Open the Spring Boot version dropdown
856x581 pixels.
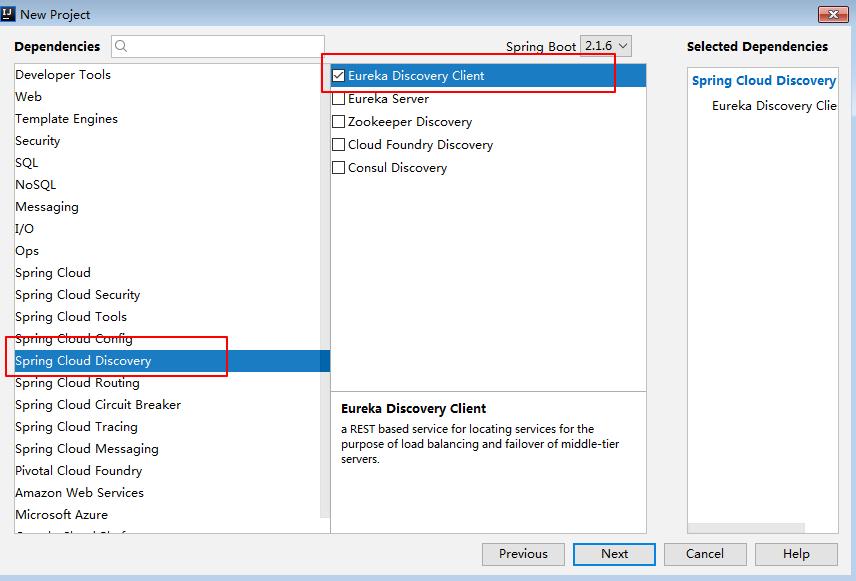[605, 46]
